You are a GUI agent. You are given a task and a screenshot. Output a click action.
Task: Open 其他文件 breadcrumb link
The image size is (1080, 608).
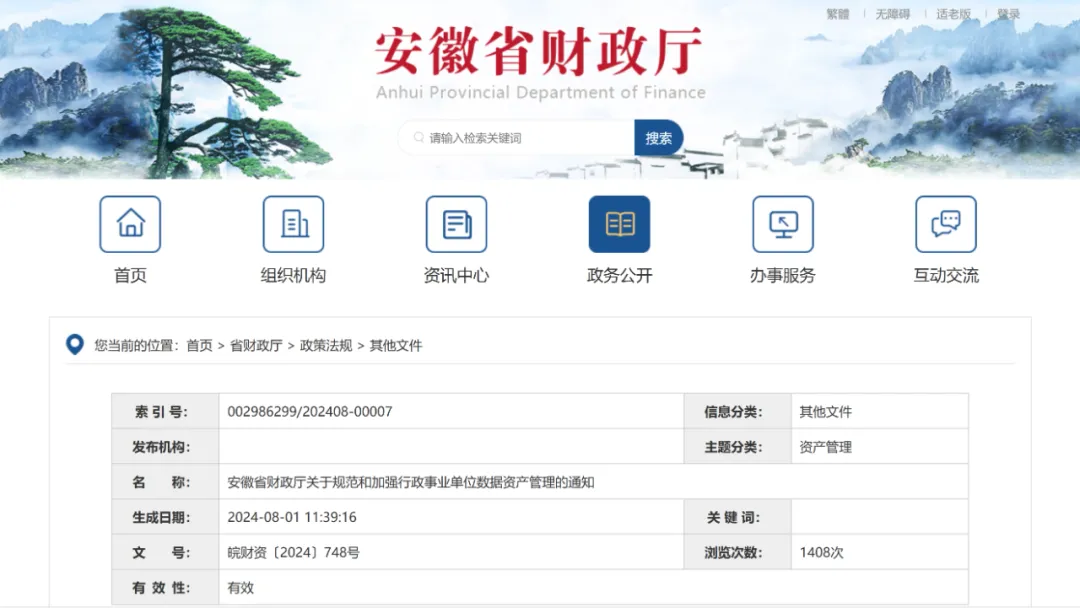click(x=396, y=346)
